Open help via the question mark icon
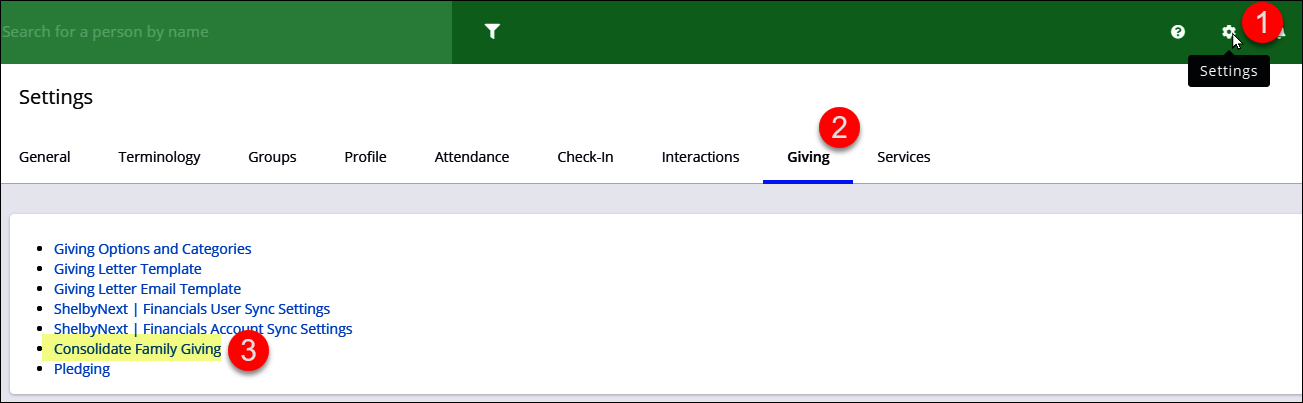 1178,32
